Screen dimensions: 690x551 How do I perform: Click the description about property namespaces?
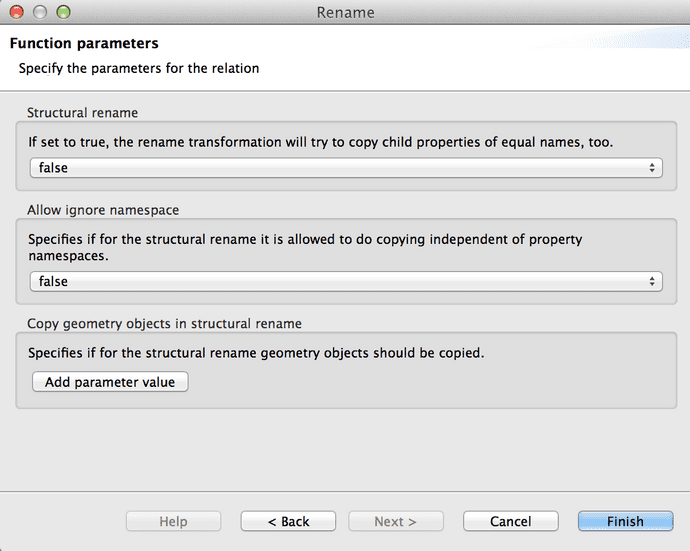coord(305,247)
